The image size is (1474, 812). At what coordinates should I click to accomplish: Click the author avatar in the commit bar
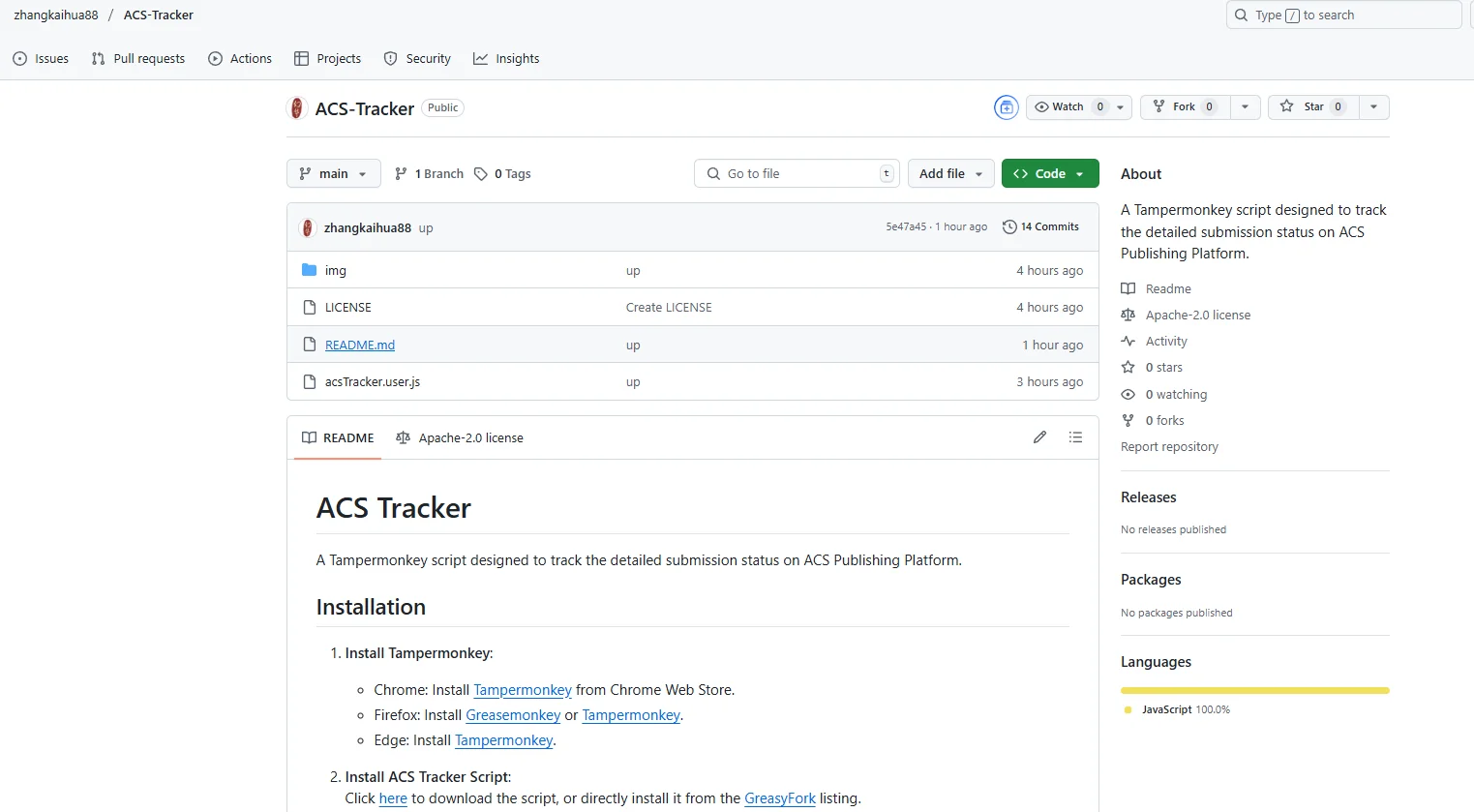(x=309, y=227)
